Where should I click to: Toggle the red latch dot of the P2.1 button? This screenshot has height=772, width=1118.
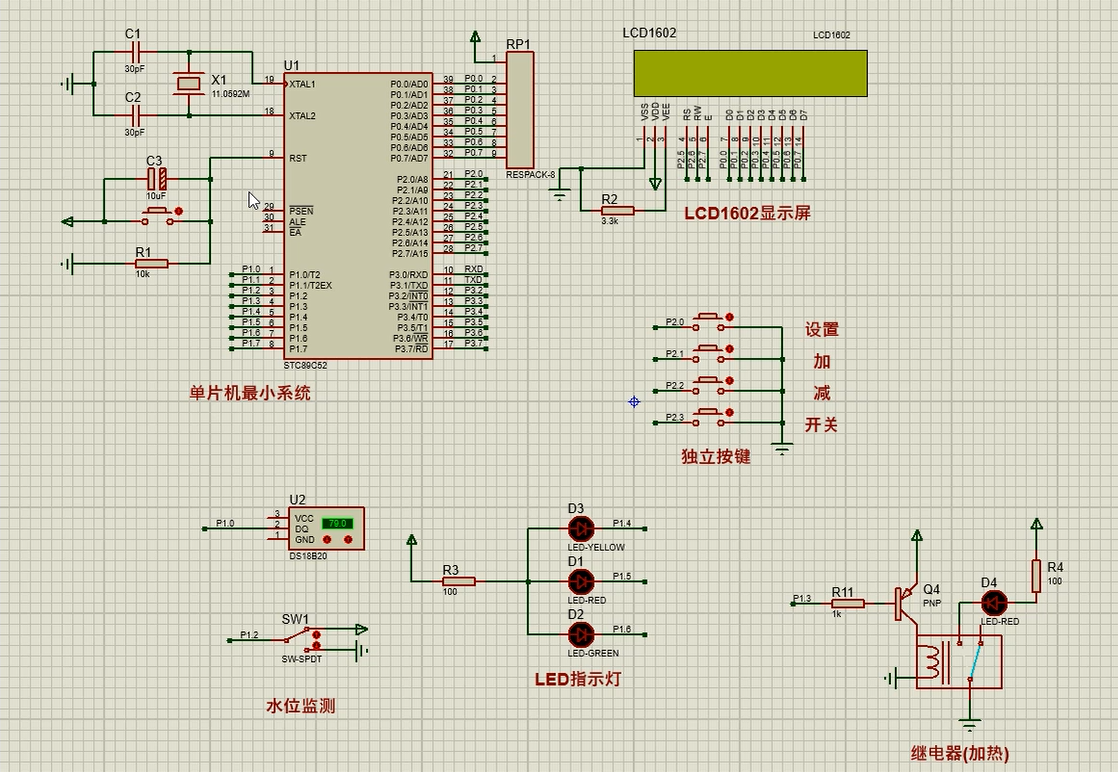pos(729,349)
